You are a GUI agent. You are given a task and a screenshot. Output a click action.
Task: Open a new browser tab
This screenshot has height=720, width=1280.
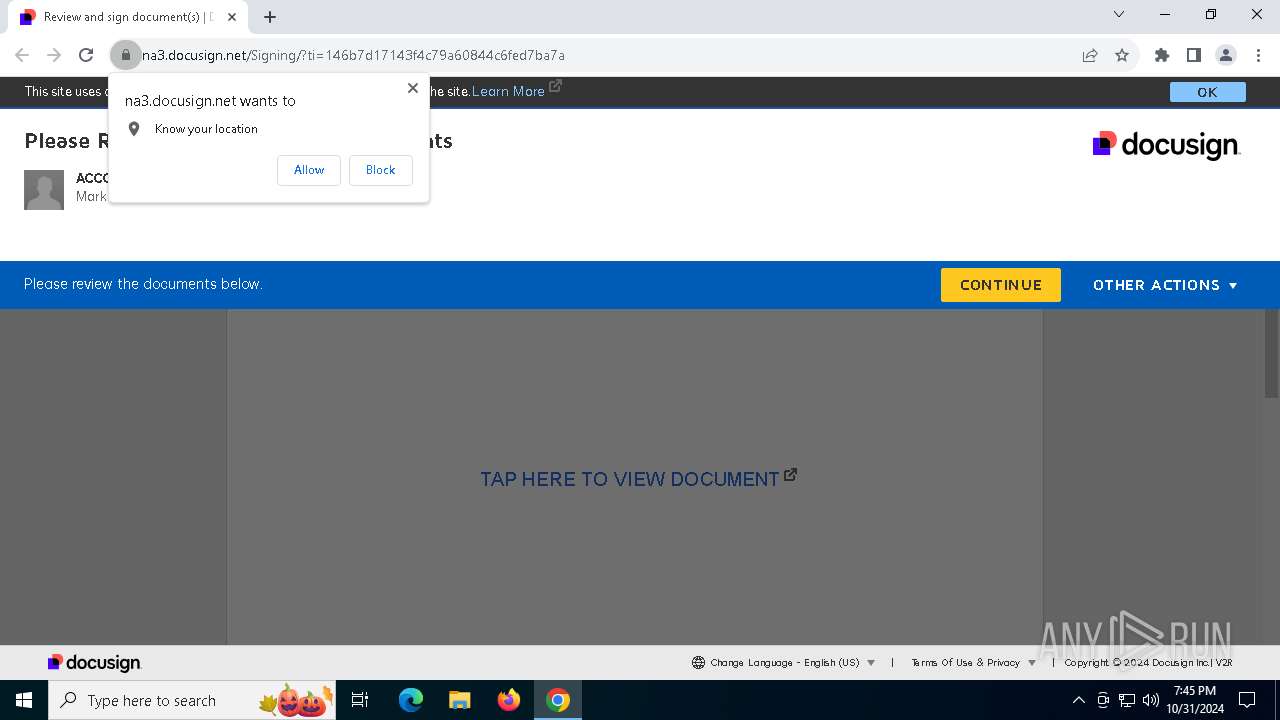270,17
